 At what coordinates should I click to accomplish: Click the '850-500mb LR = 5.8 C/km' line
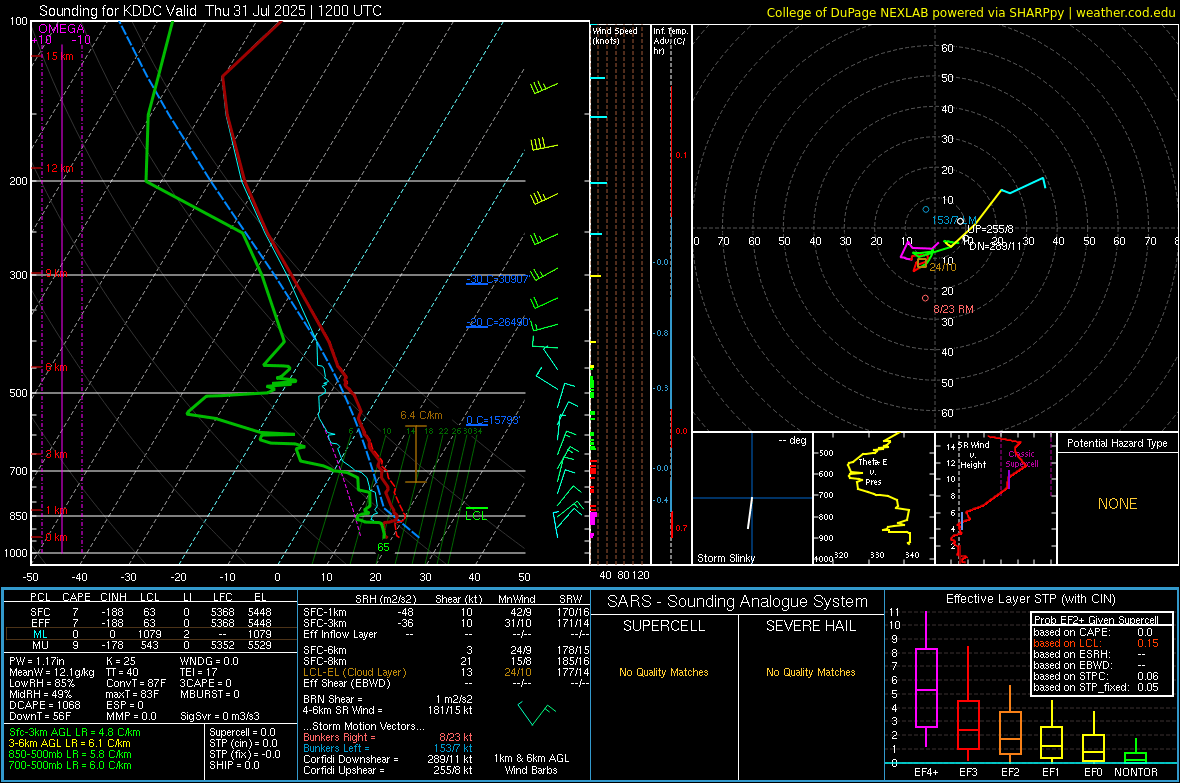click(x=70, y=754)
